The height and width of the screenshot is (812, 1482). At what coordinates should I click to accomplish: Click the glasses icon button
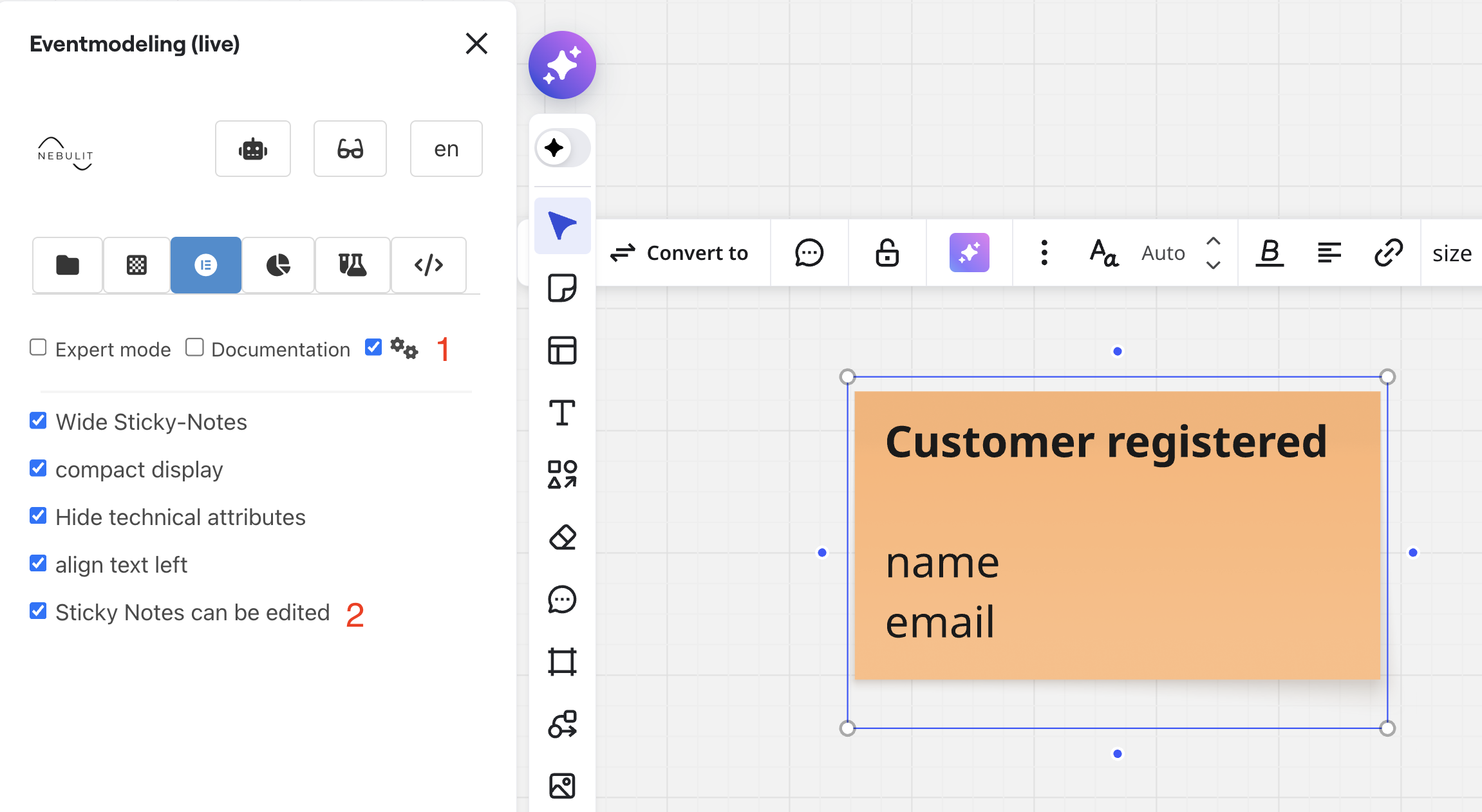tap(350, 149)
